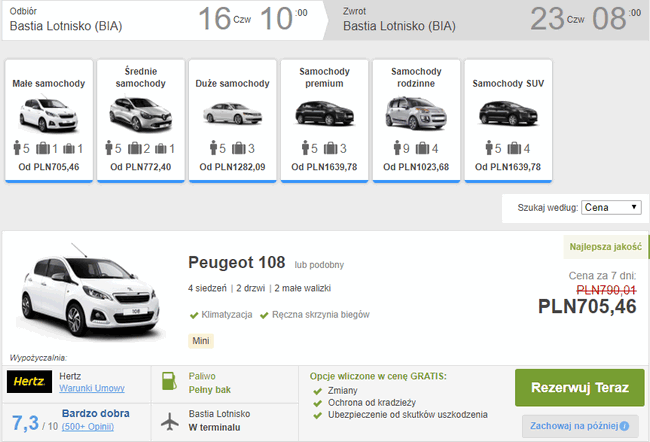Open the Szukaj według Cena dropdown
Viewport: 650px width, 442px height.
coord(611,207)
